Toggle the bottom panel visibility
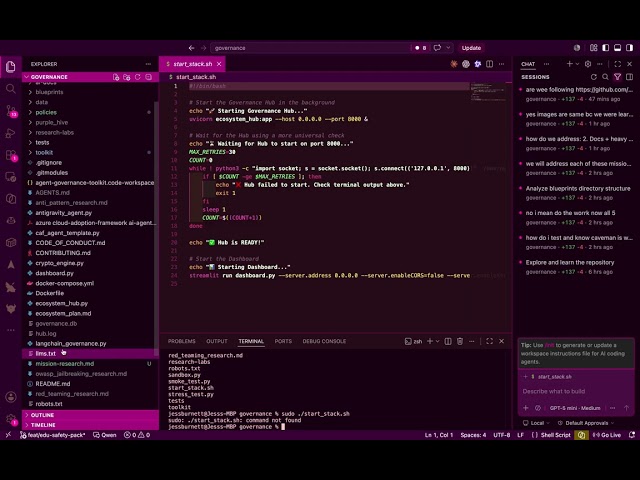This screenshot has height=480, width=640. point(618,48)
